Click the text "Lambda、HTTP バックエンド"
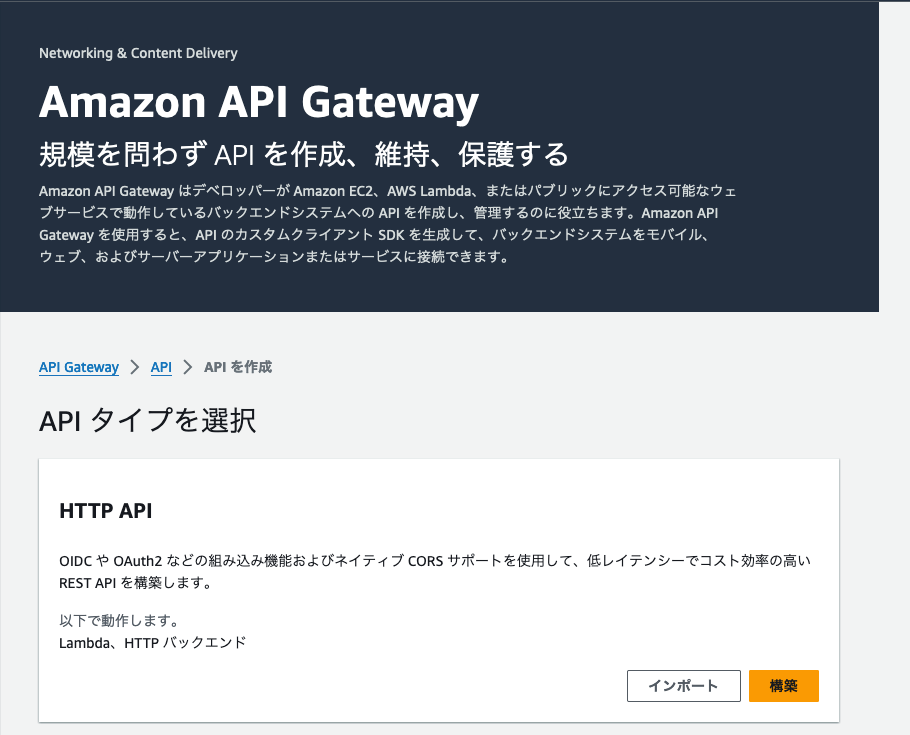Screen dimensions: 910x735 [x=153, y=643]
